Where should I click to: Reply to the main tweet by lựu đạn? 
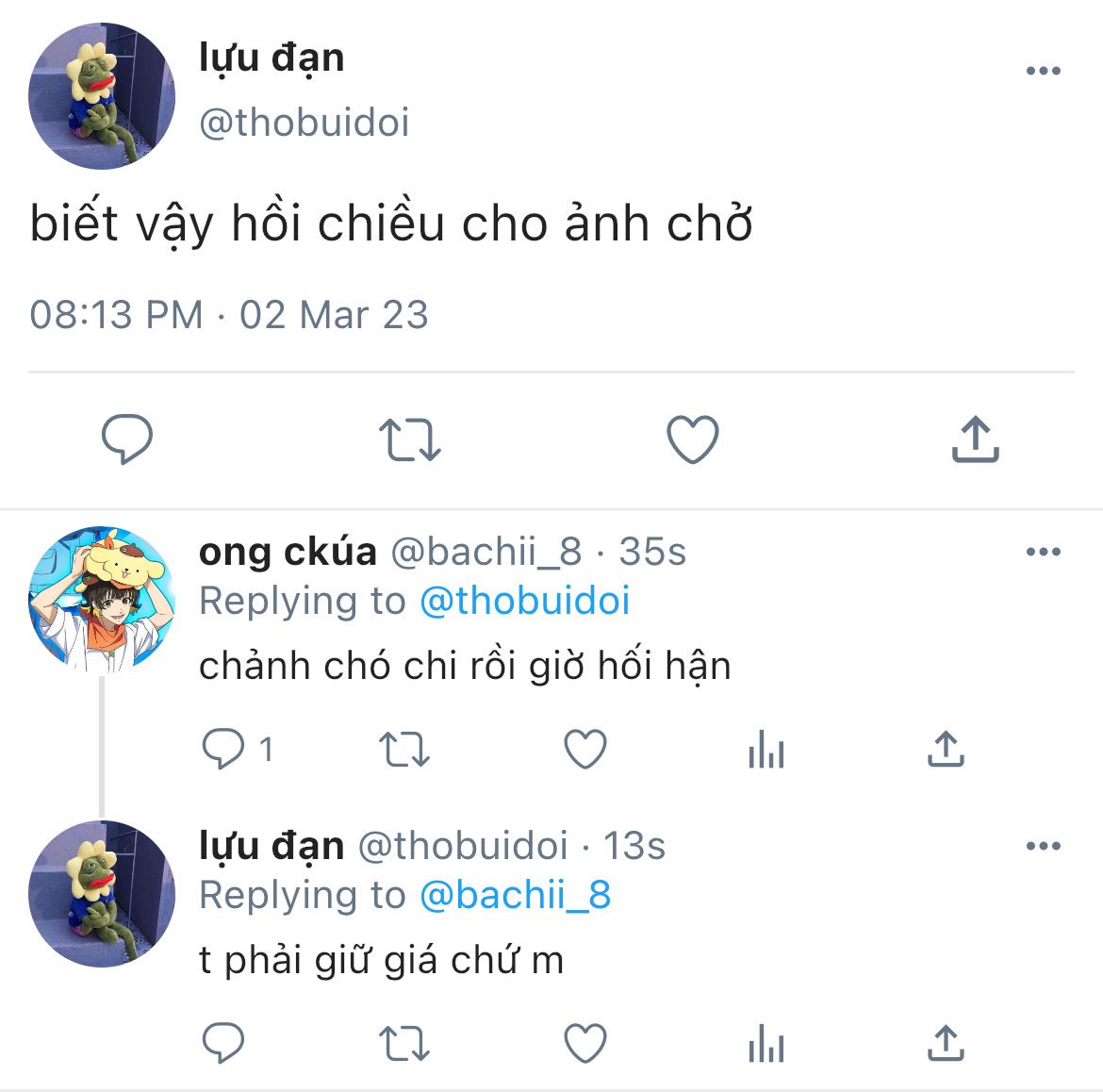[127, 439]
